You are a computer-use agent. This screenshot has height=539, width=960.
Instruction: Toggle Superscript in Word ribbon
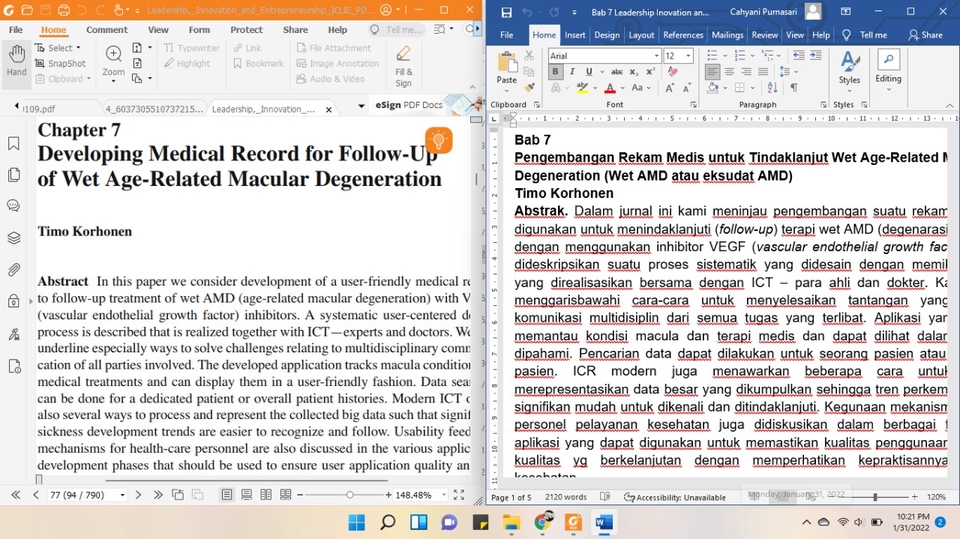[x=650, y=72]
